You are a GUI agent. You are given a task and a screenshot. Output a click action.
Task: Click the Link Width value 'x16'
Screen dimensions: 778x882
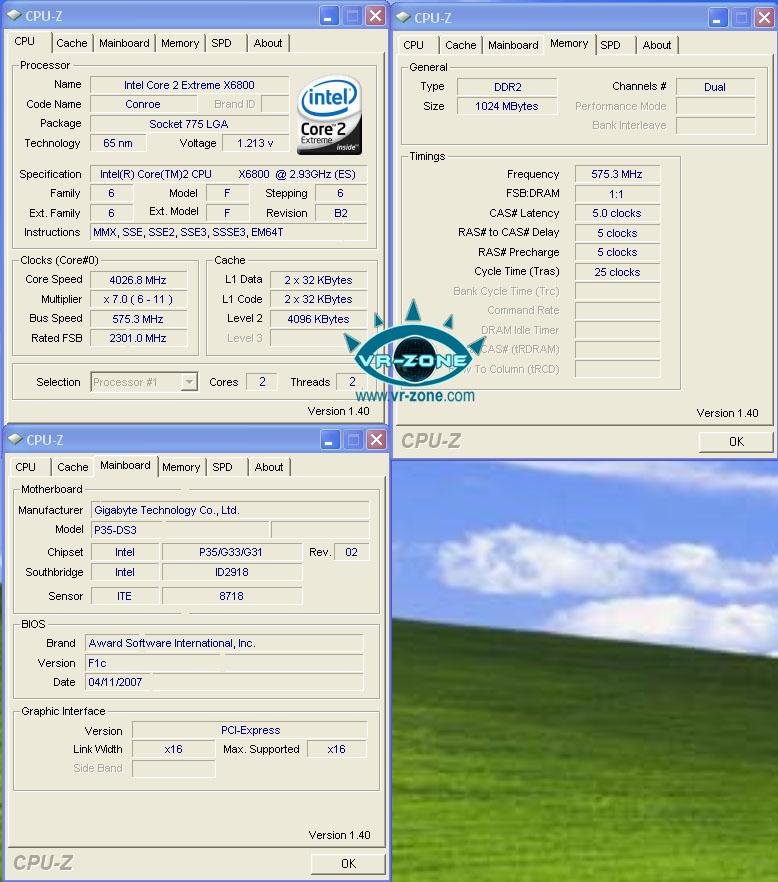(173, 749)
